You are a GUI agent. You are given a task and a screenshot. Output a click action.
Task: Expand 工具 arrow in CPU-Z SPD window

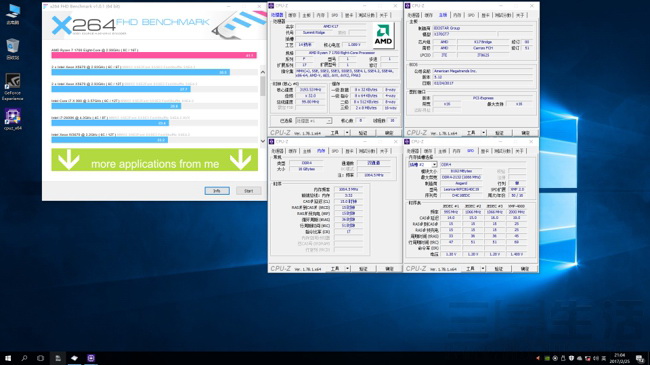click(483, 269)
